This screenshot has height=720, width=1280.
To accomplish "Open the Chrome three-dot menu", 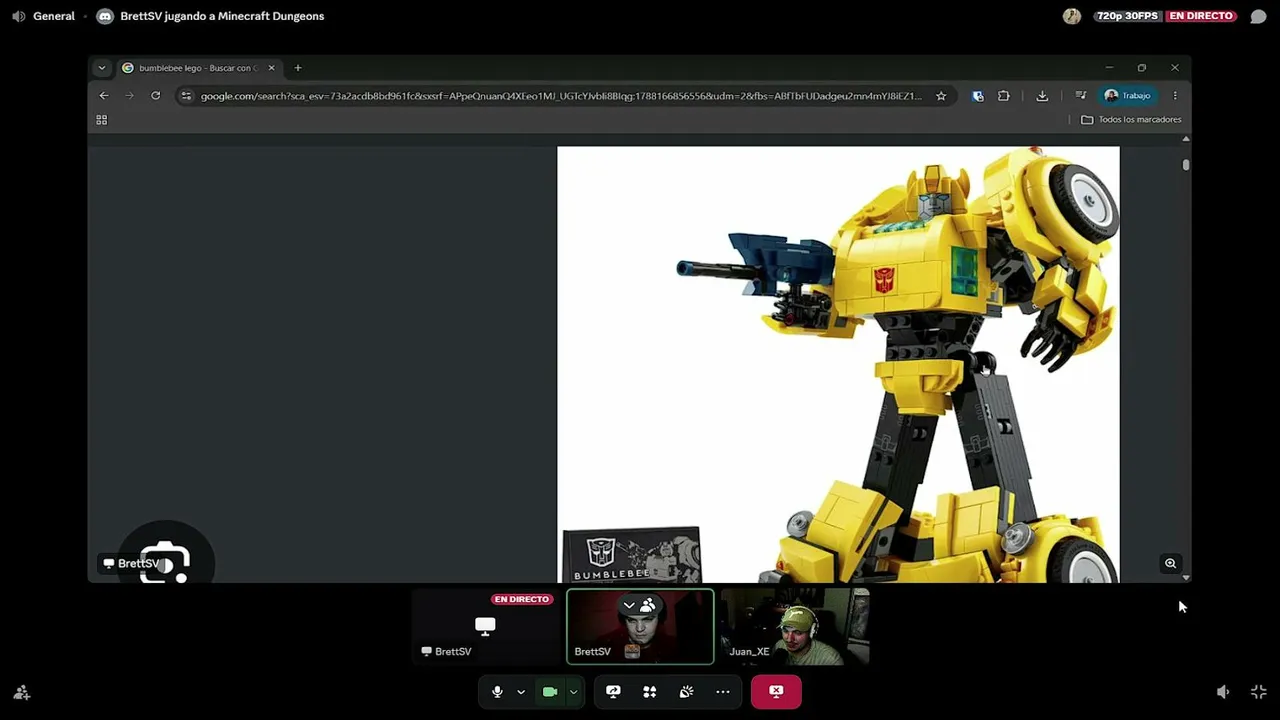I will [x=1175, y=96].
